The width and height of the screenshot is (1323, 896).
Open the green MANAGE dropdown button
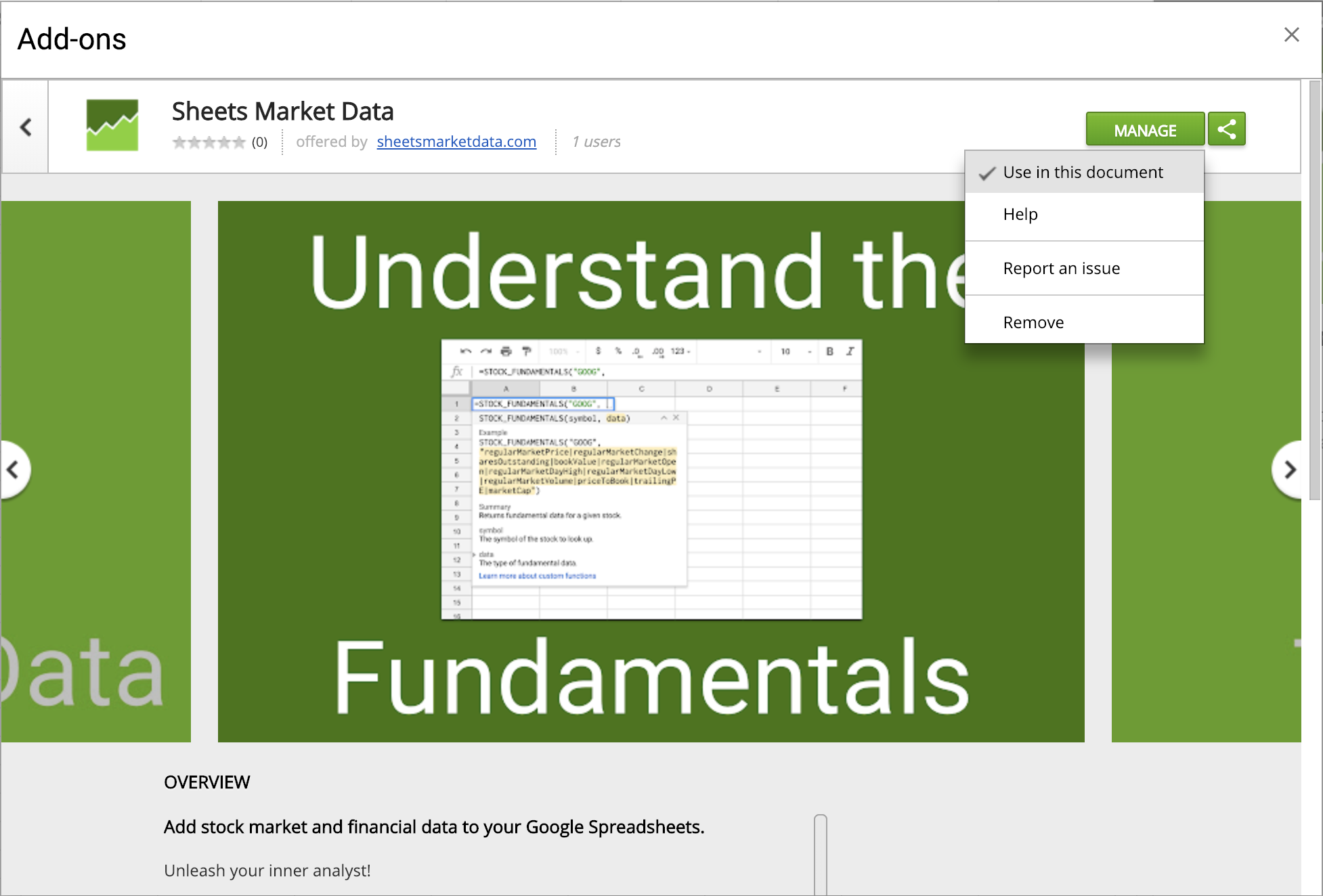[1145, 130]
